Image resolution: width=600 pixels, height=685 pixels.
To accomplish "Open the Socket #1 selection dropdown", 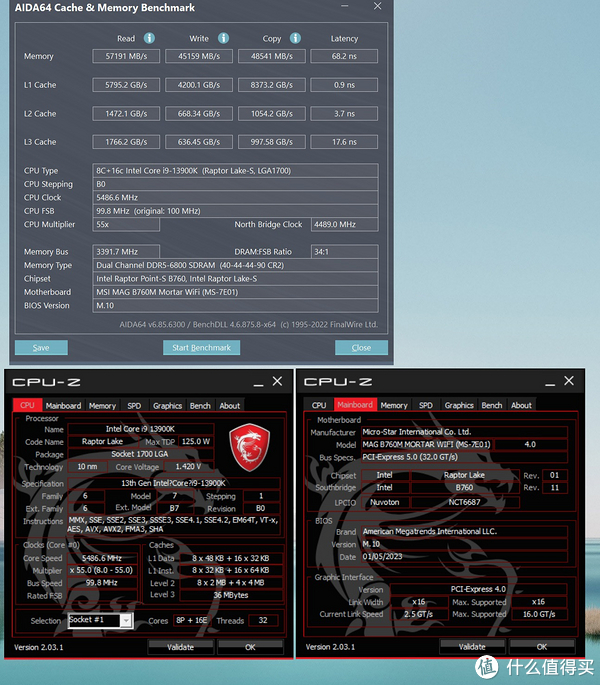I will coord(125,620).
